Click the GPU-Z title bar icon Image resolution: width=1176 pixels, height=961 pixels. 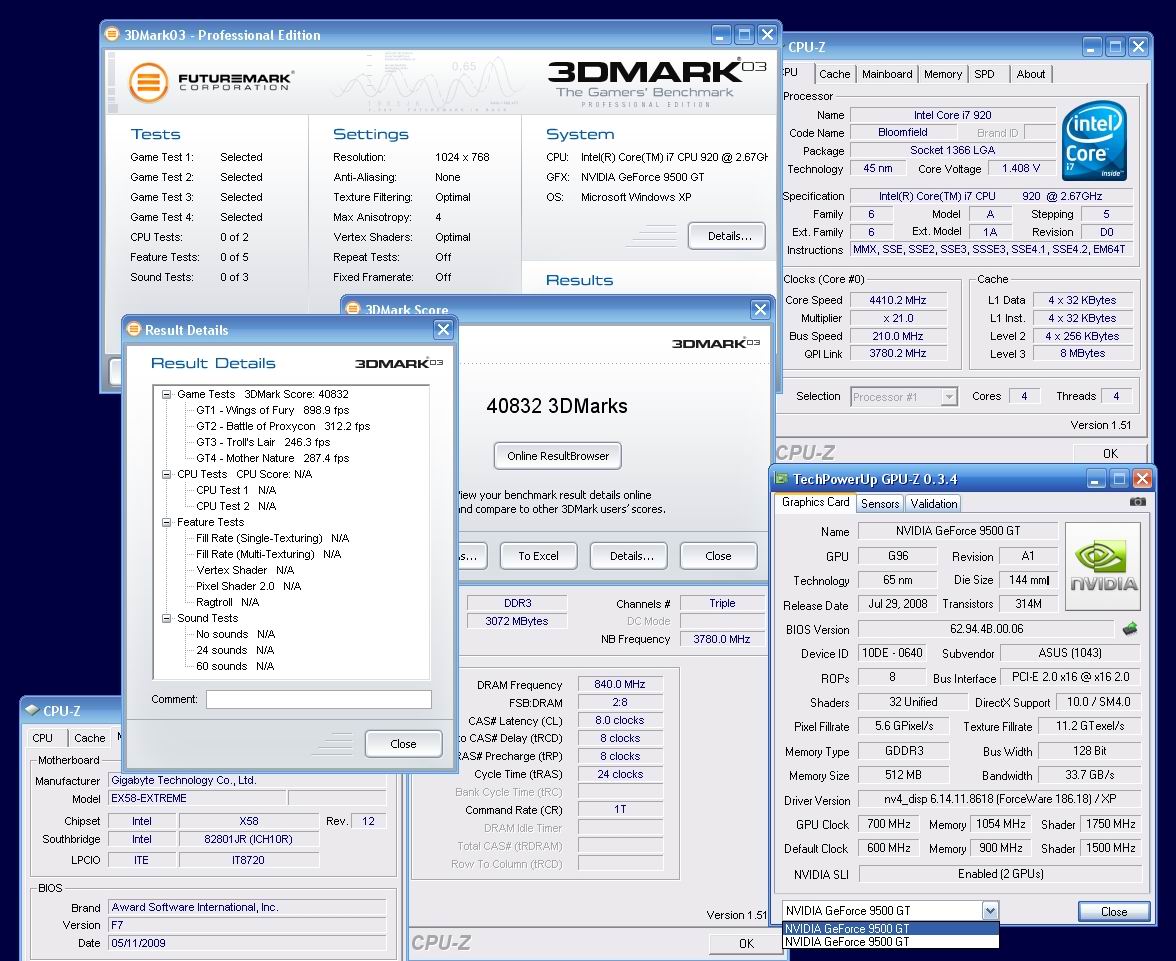[x=781, y=479]
